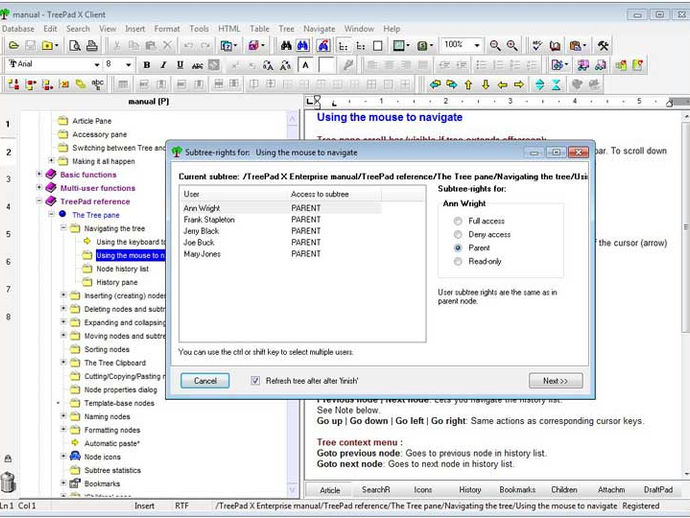Viewport: 690px width, 518px height.
Task: Click the white background color swatch
Action: (326, 65)
